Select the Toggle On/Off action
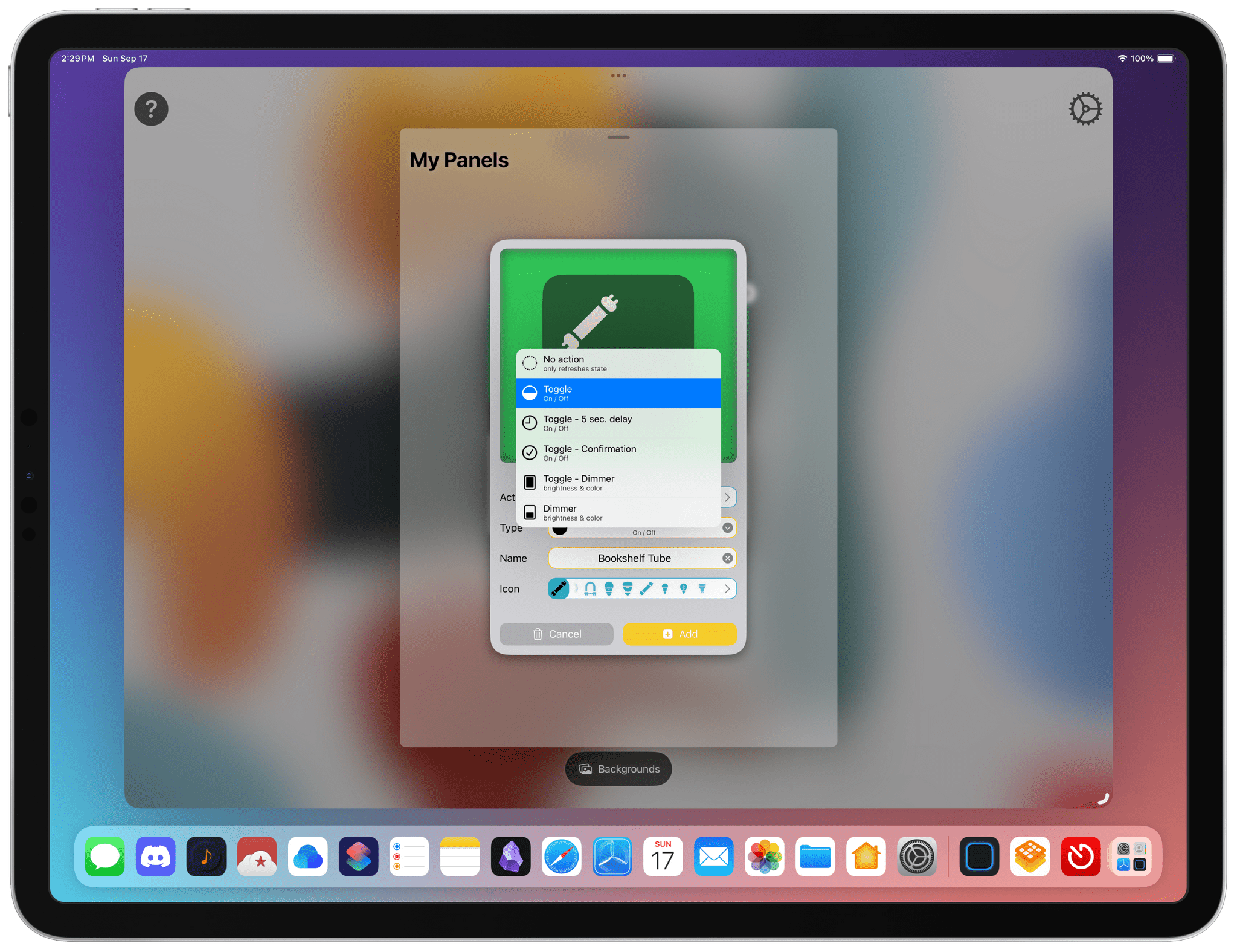The width and height of the screenshot is (1237, 952). 618,393
